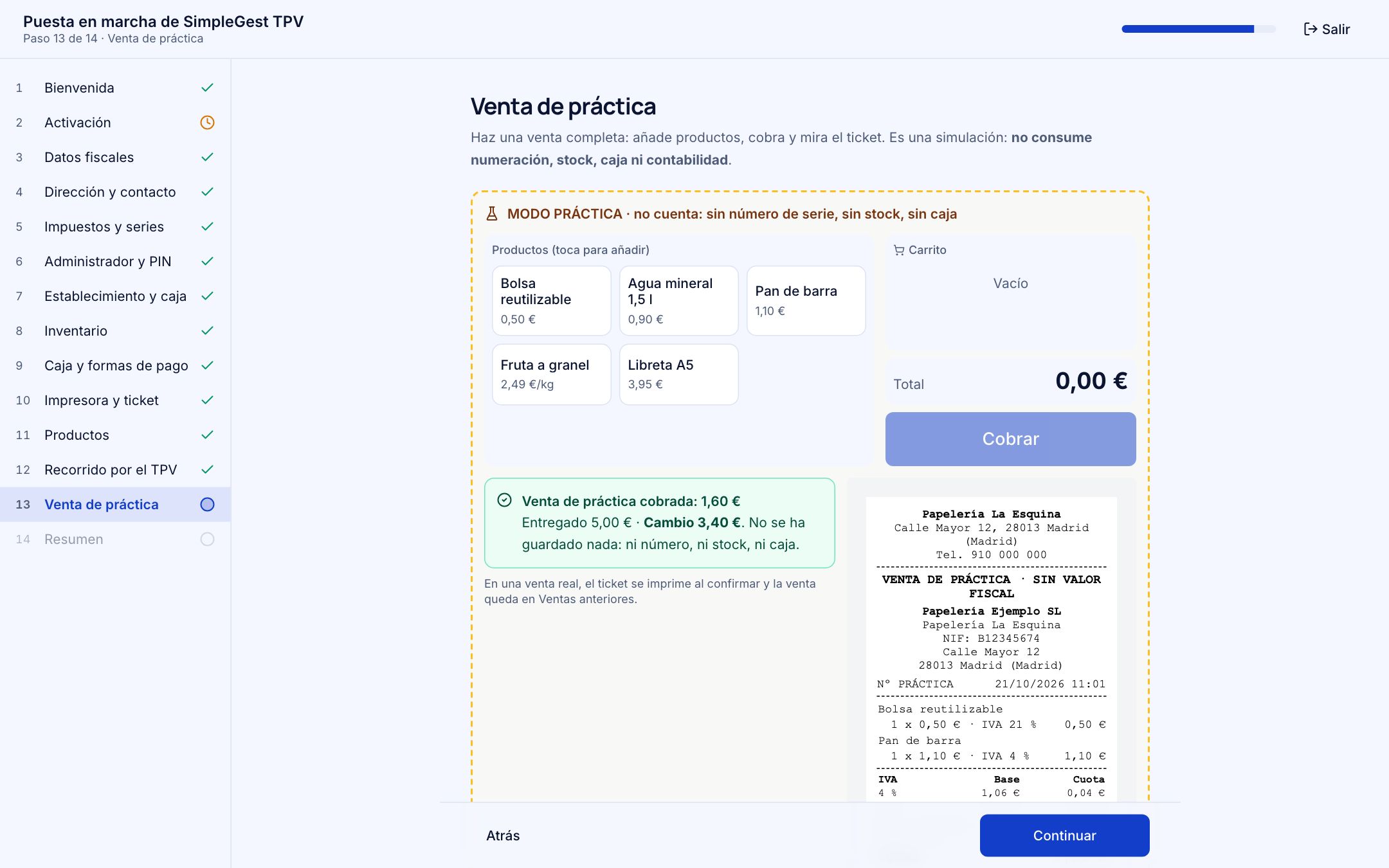Click the Inventario checkmark icon
The width and height of the screenshot is (1389, 868).
pos(207,330)
